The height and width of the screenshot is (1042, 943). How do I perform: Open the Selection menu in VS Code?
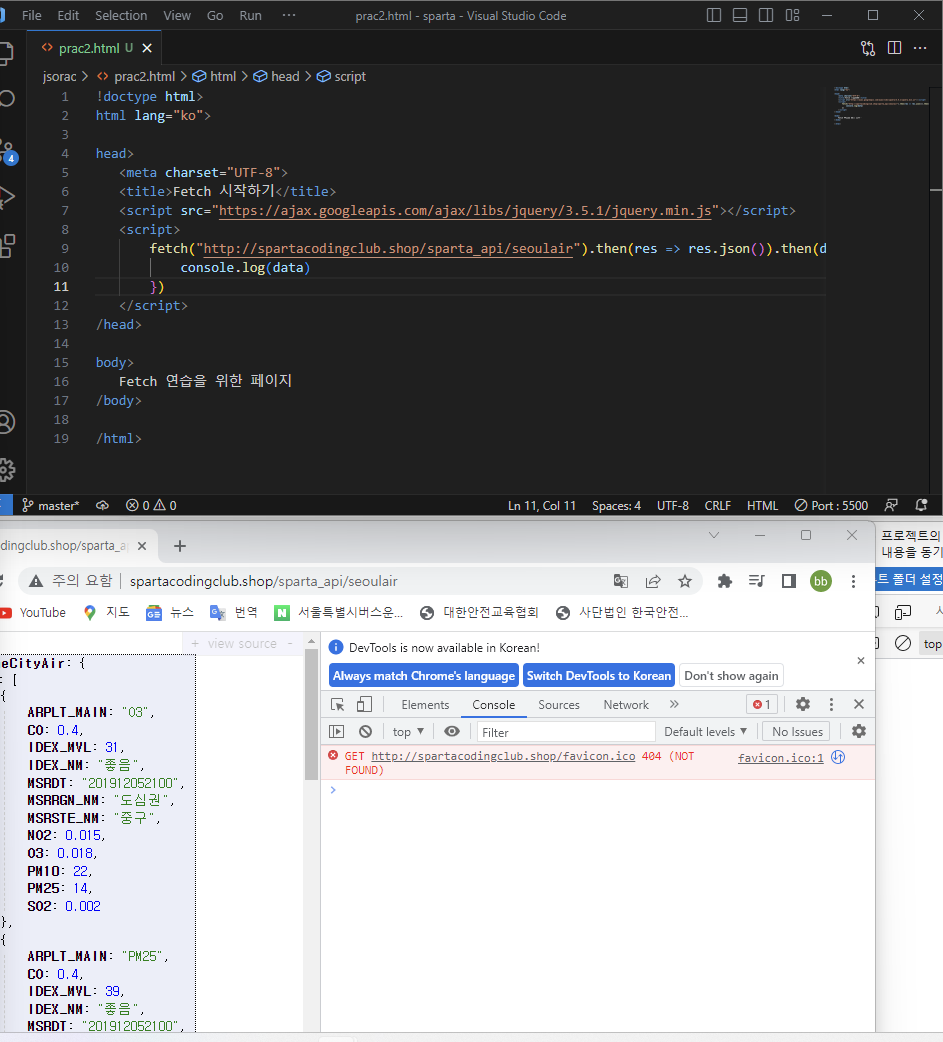click(121, 15)
